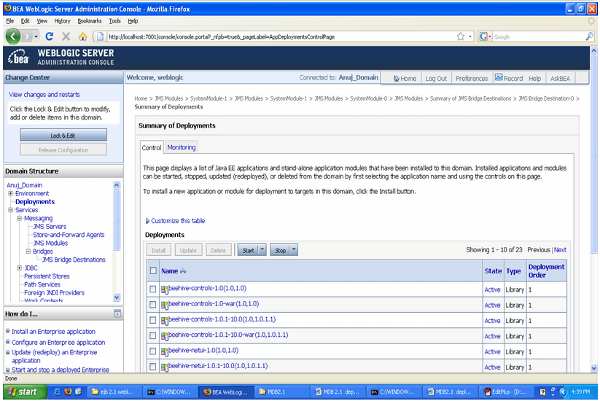Toggle select-all checkbox in table header
The height and width of the screenshot is (401, 600).
tap(153, 271)
